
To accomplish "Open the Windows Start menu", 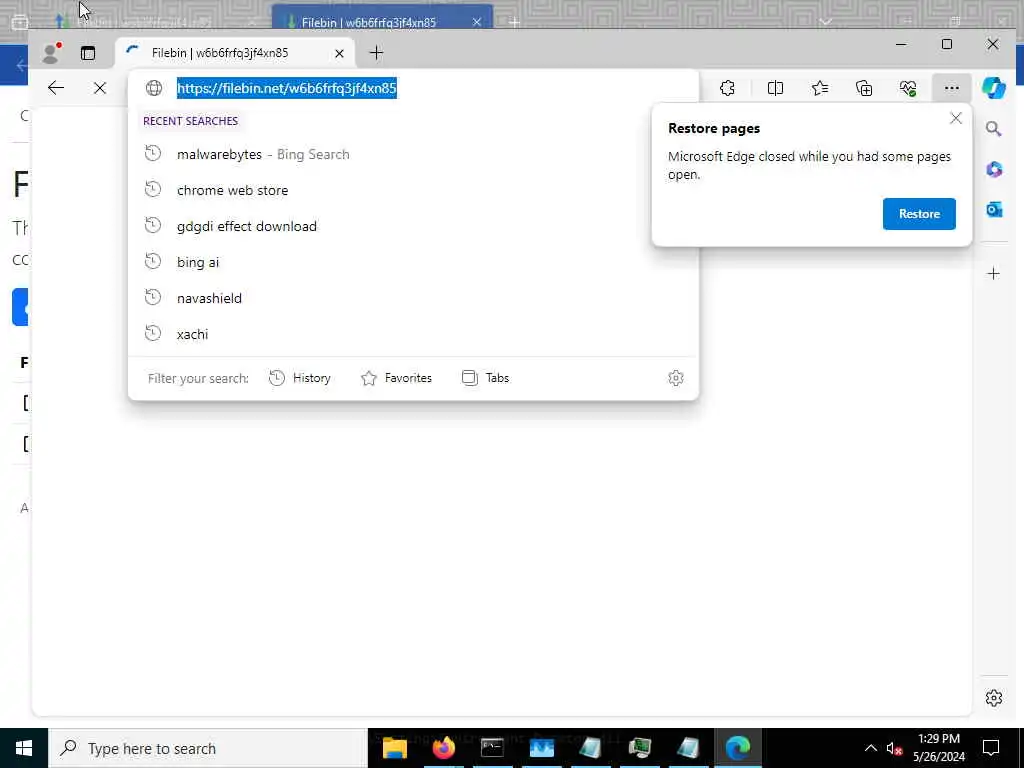I will [24, 748].
